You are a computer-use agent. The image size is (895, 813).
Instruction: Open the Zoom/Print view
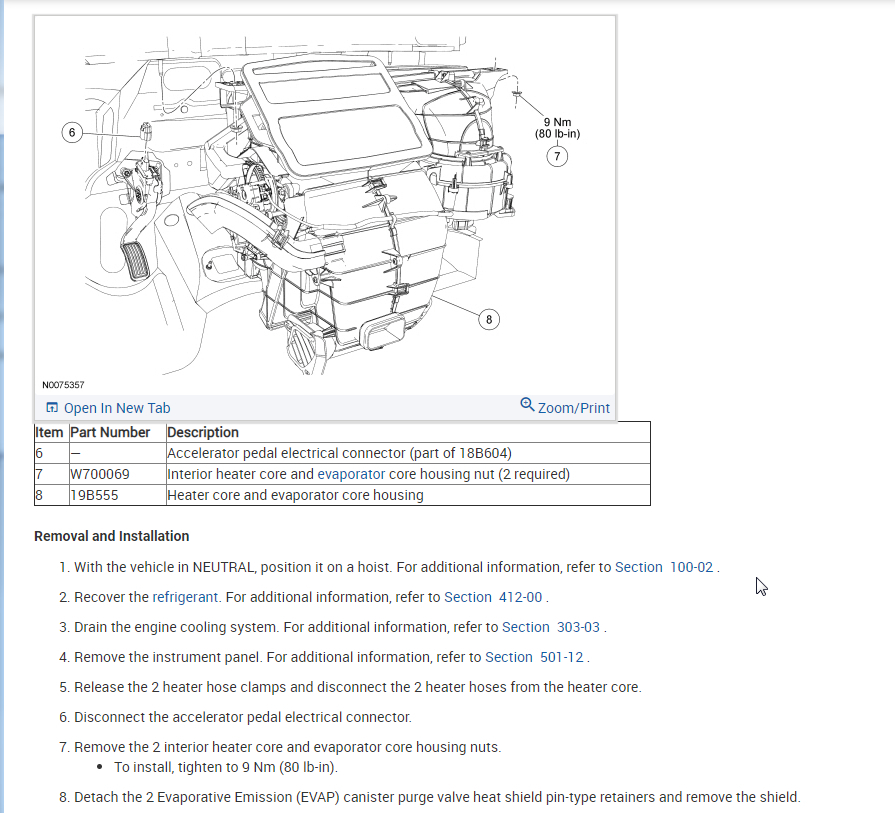pos(574,408)
